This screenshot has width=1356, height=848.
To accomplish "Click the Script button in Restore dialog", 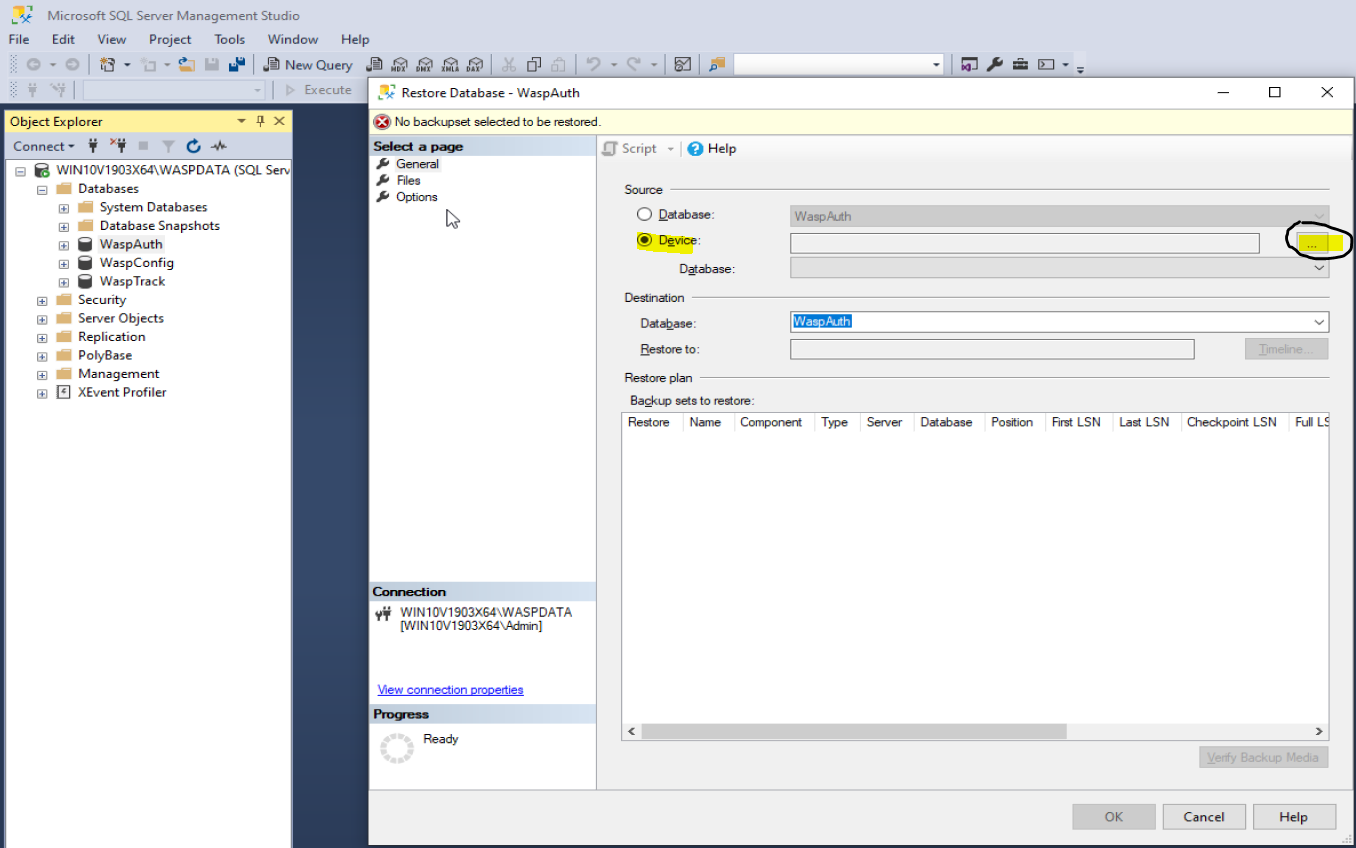I will [x=630, y=149].
